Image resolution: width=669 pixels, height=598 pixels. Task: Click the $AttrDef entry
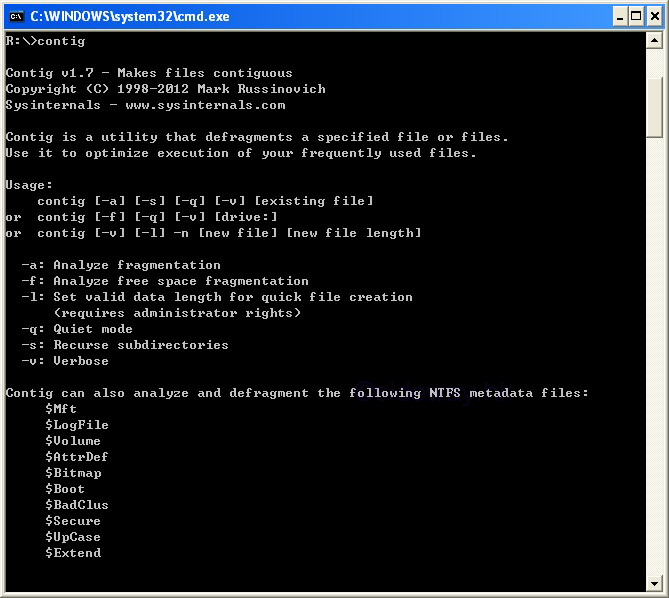(77, 457)
